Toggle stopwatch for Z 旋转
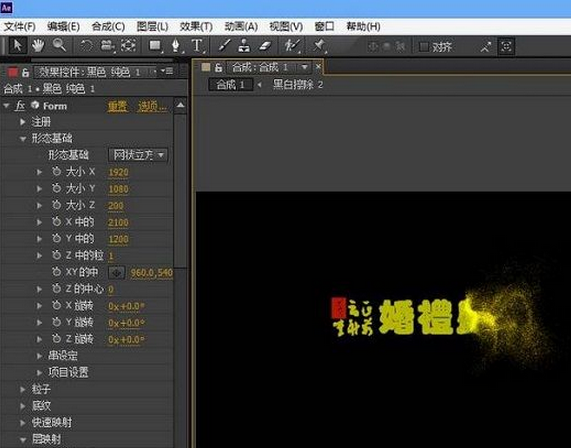The height and width of the screenshot is (448, 571). [x=56, y=339]
